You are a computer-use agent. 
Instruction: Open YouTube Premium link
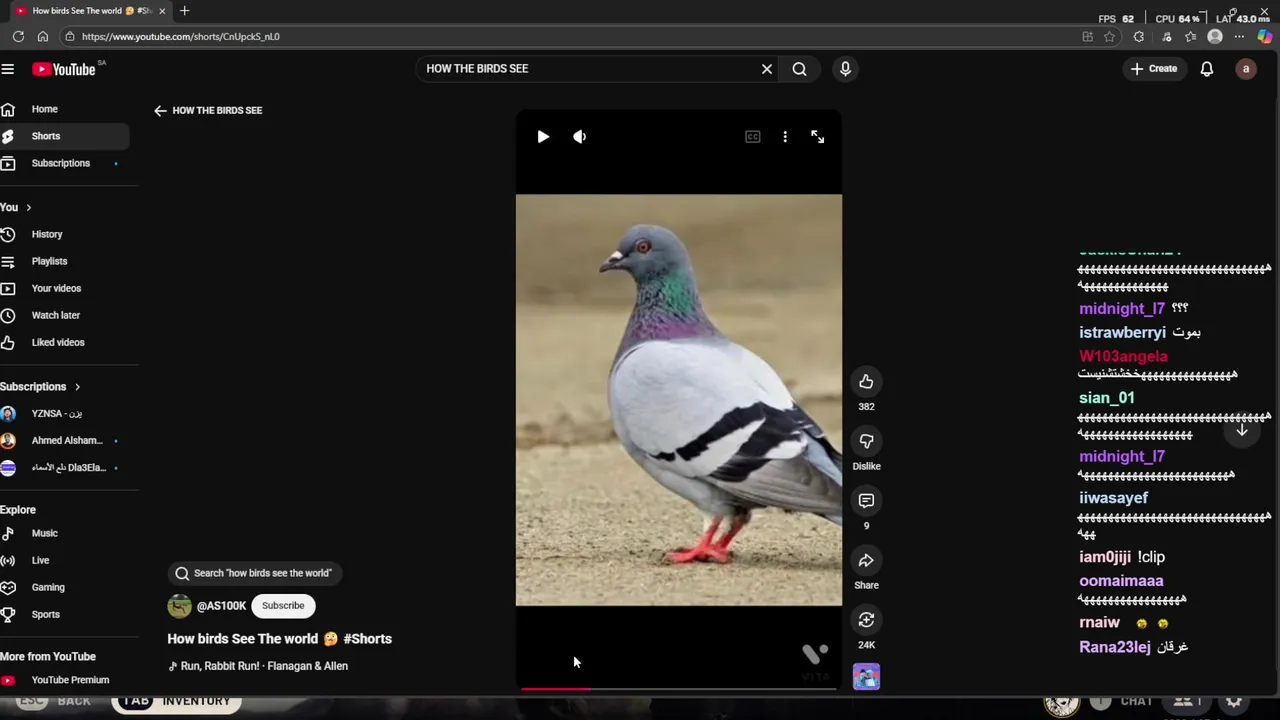[64, 680]
